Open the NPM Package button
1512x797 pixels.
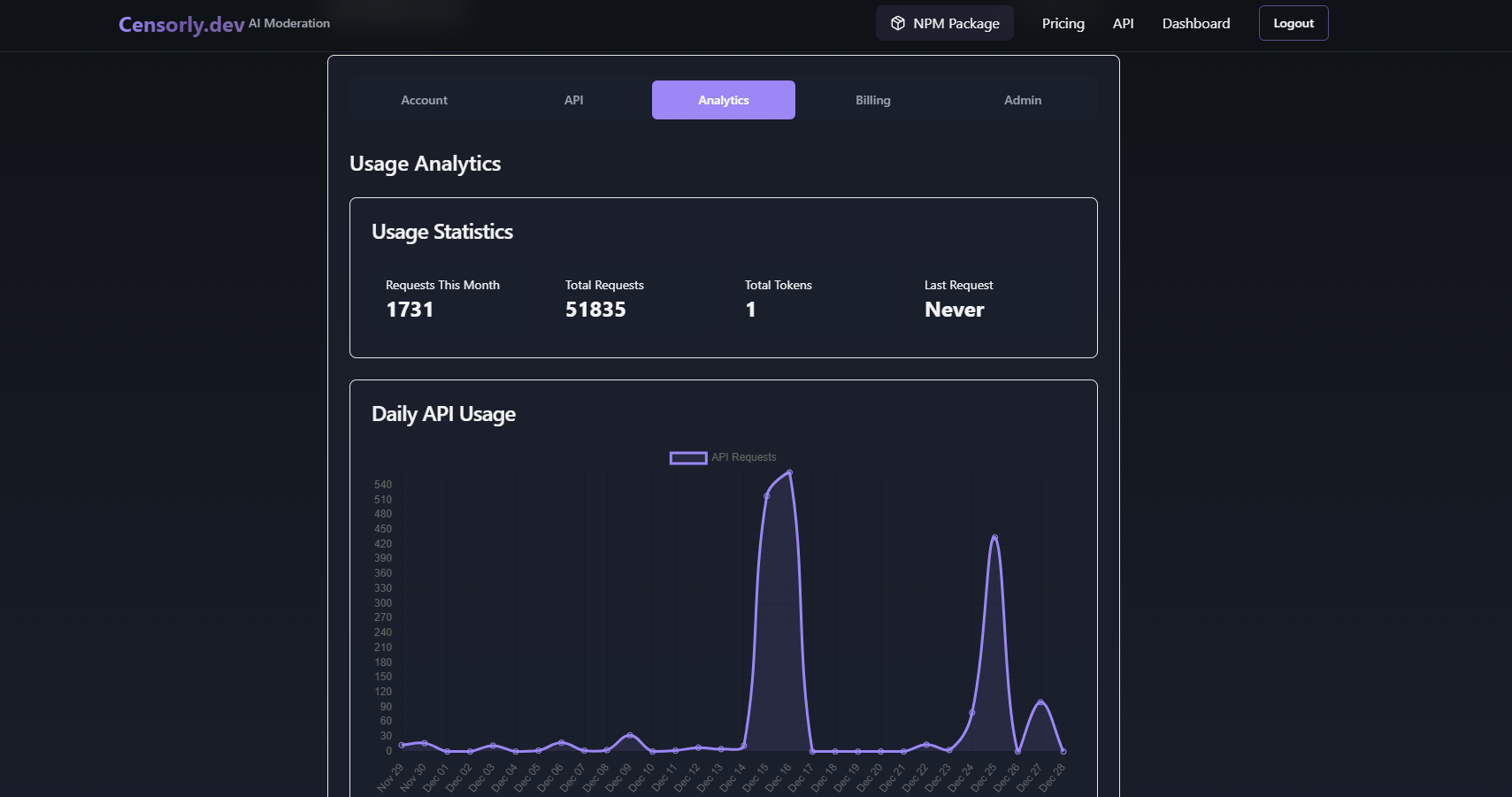[x=945, y=23]
